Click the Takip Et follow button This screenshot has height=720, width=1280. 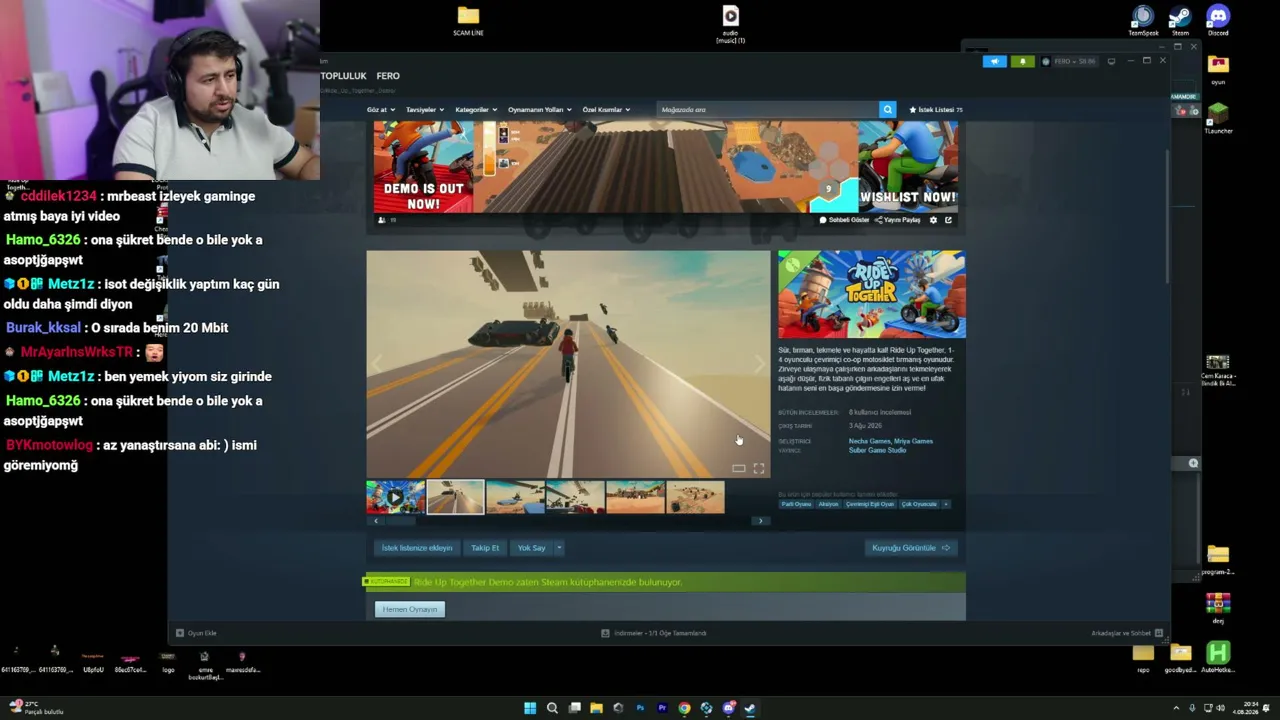[485, 548]
